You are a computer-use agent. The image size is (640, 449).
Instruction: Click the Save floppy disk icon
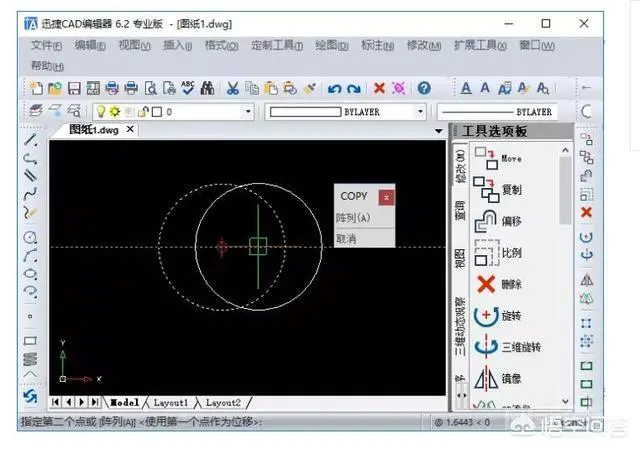tap(74, 88)
